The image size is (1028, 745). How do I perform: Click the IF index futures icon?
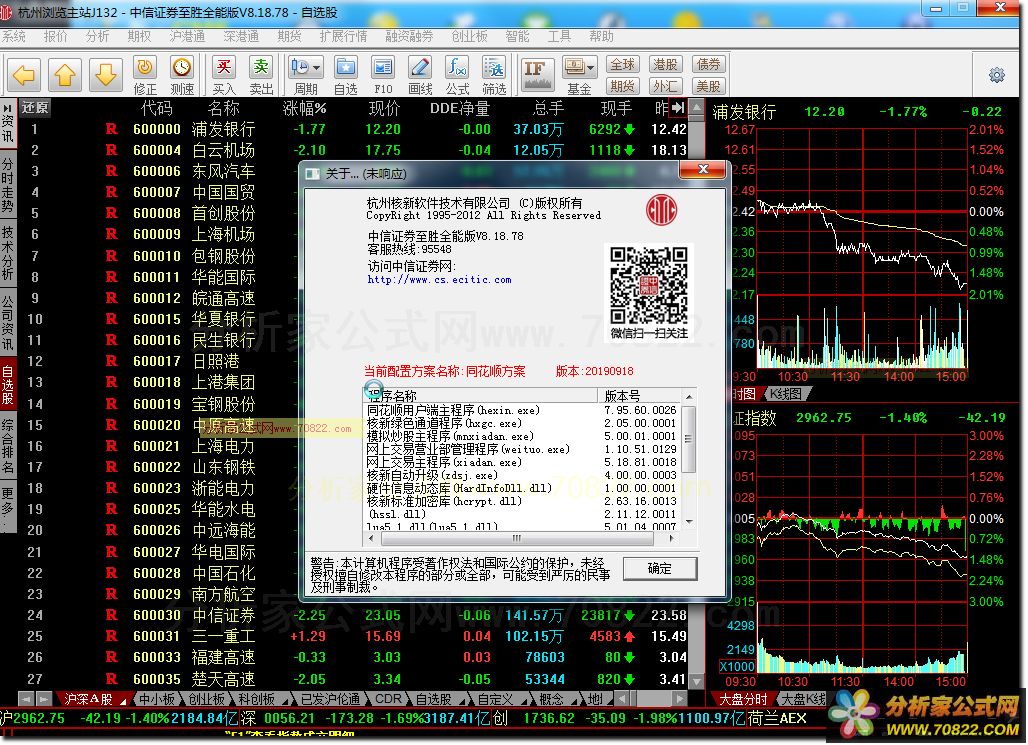(x=537, y=75)
